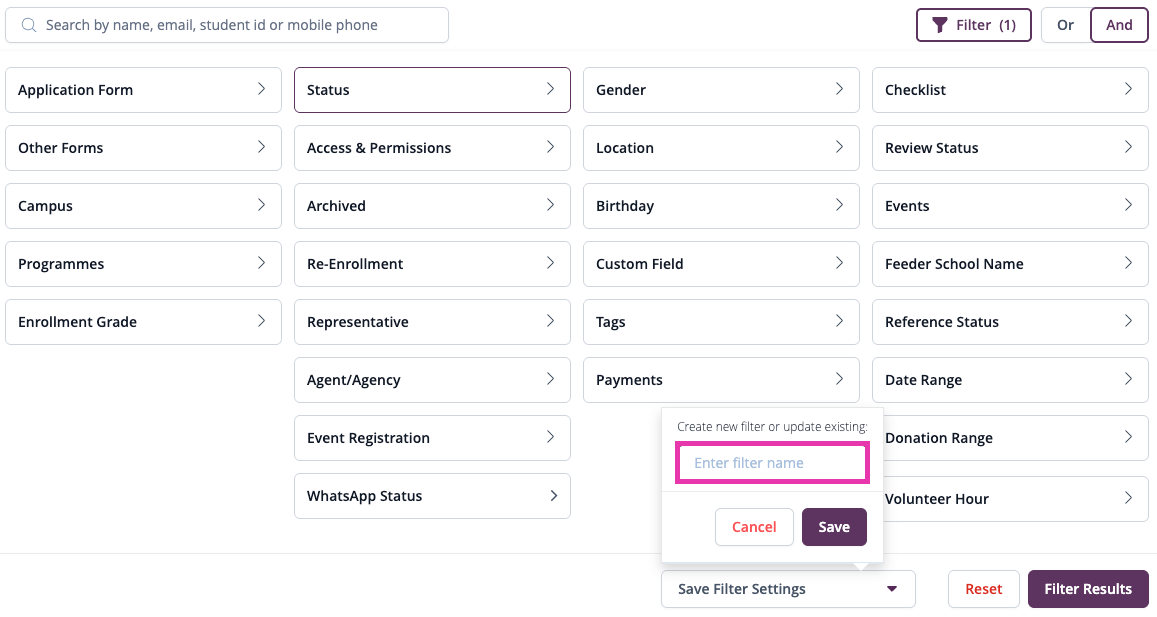Click the arrow icon beside WhatsApp Status
The width and height of the screenshot is (1157, 617).
(553, 496)
